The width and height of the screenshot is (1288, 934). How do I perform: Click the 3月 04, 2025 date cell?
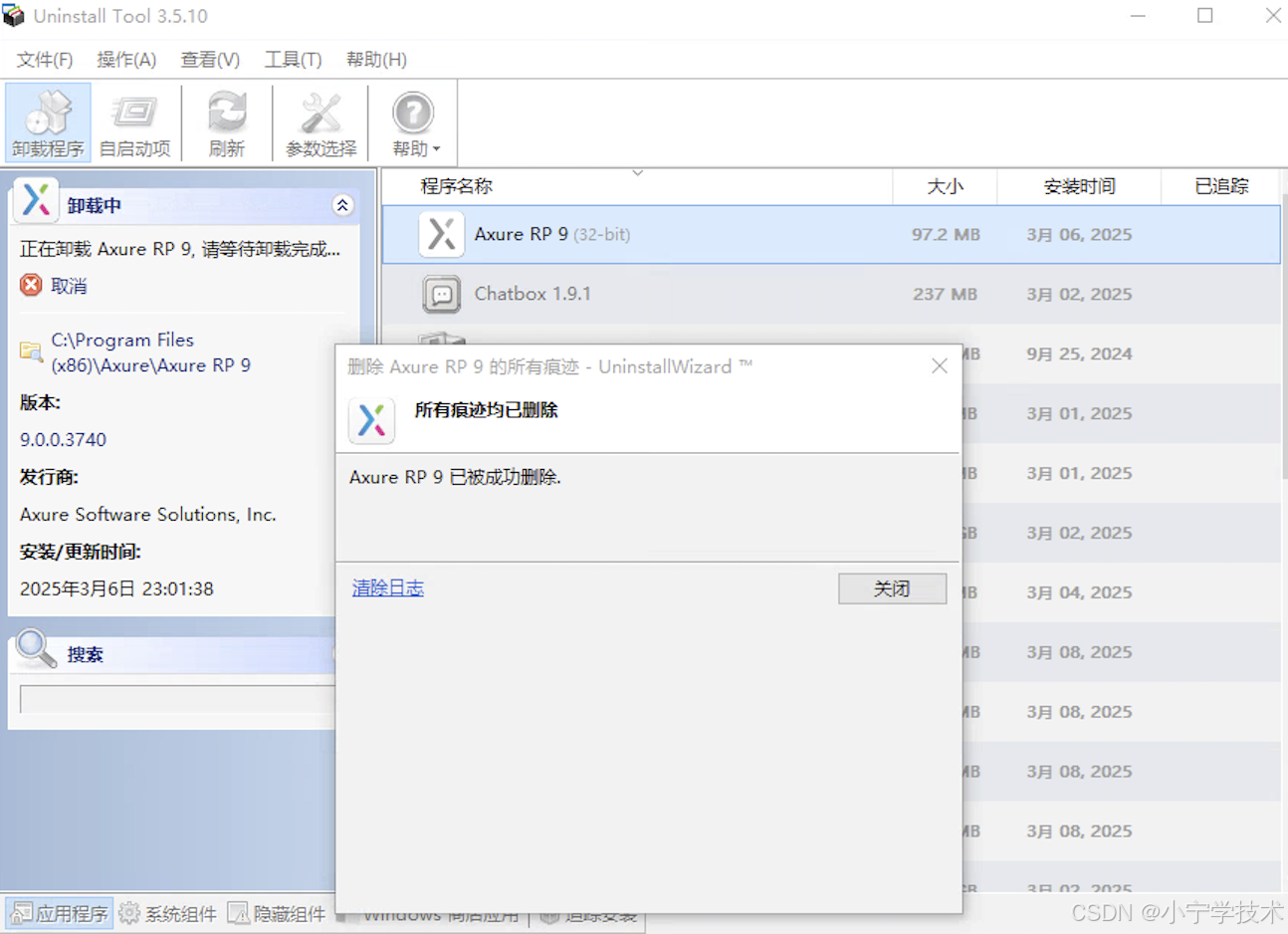click(x=1079, y=592)
